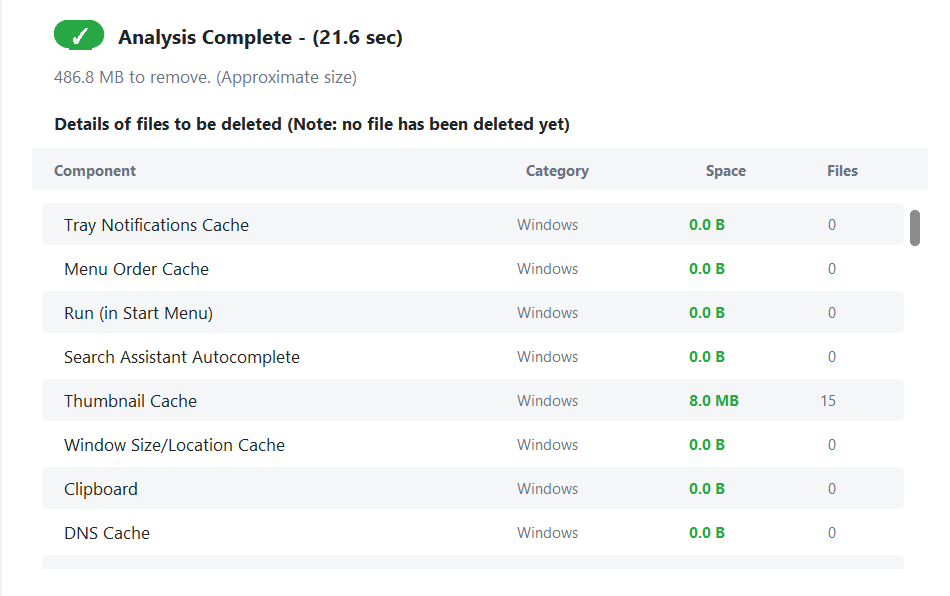This screenshot has width=950, height=596.
Task: Select the DNS Cache row
Action: 473,532
